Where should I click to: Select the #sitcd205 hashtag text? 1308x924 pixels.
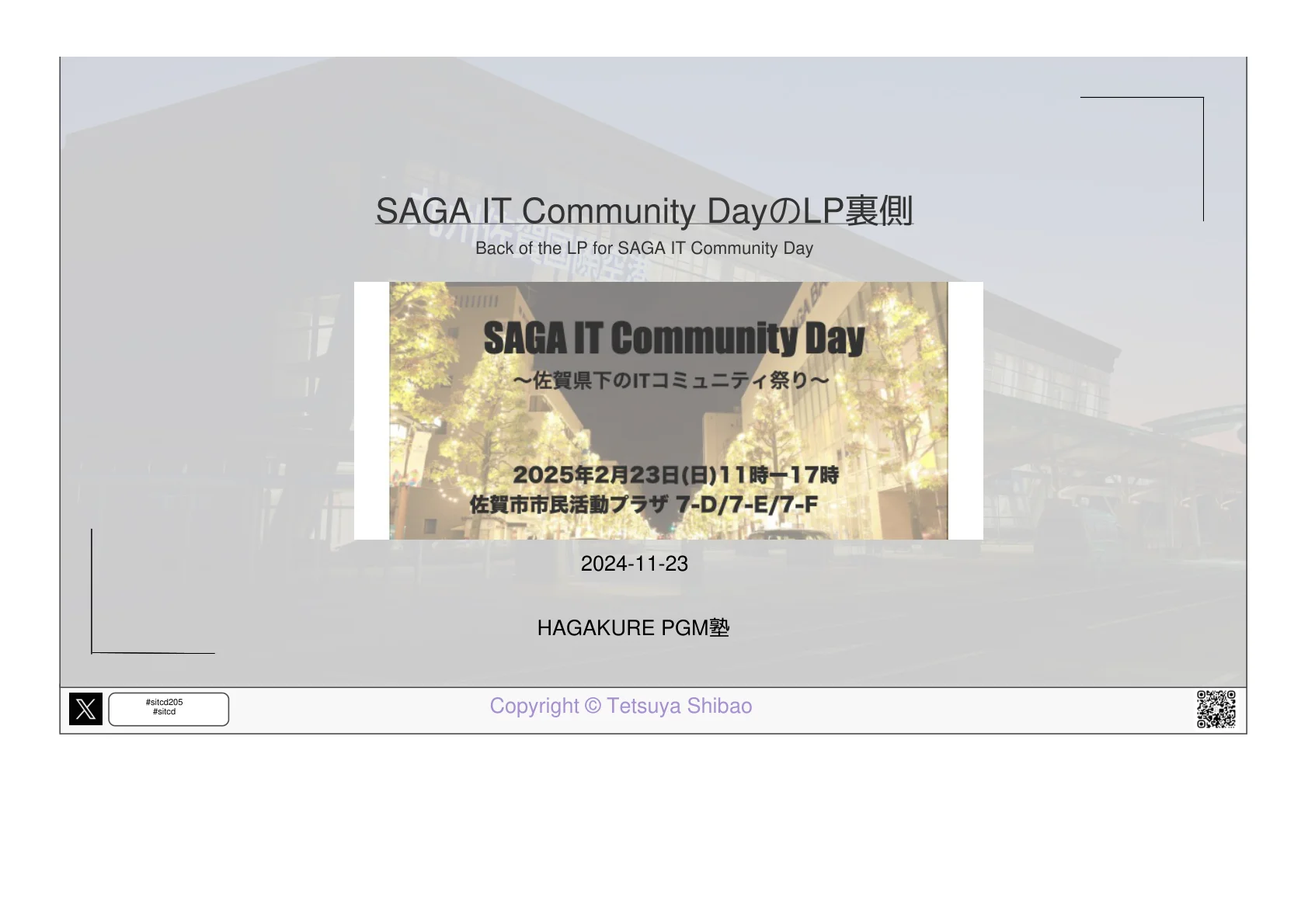(165, 702)
